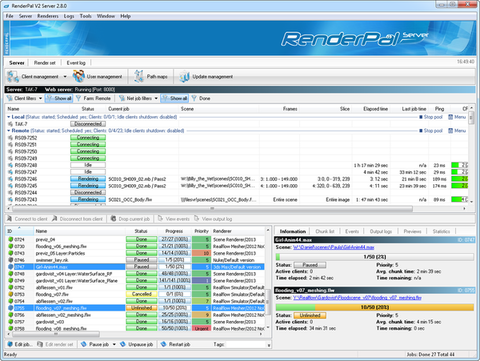Click the Unpause job icon
The width and height of the screenshot is (480, 361).
(x=123, y=344)
